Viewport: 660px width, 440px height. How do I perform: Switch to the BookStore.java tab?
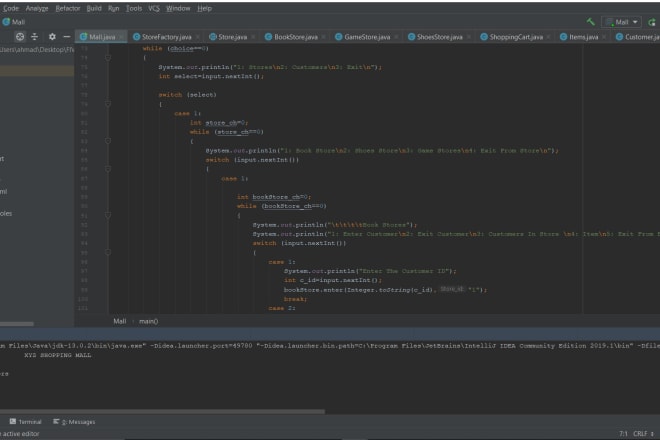coord(296,37)
